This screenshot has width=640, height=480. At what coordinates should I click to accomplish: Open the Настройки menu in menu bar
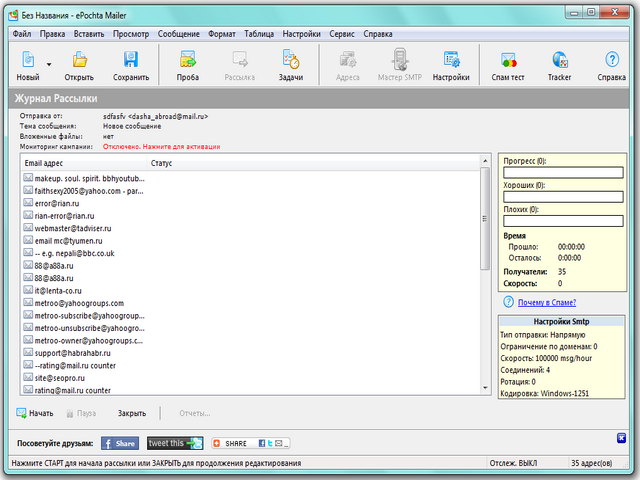pyautogui.click(x=302, y=34)
